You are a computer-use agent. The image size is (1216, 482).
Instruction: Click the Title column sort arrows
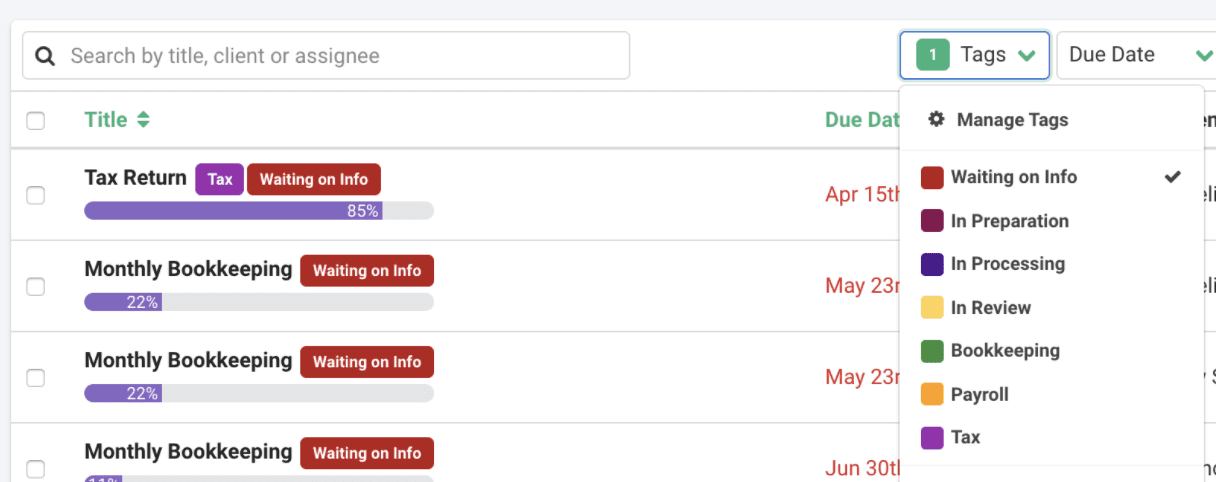point(143,120)
